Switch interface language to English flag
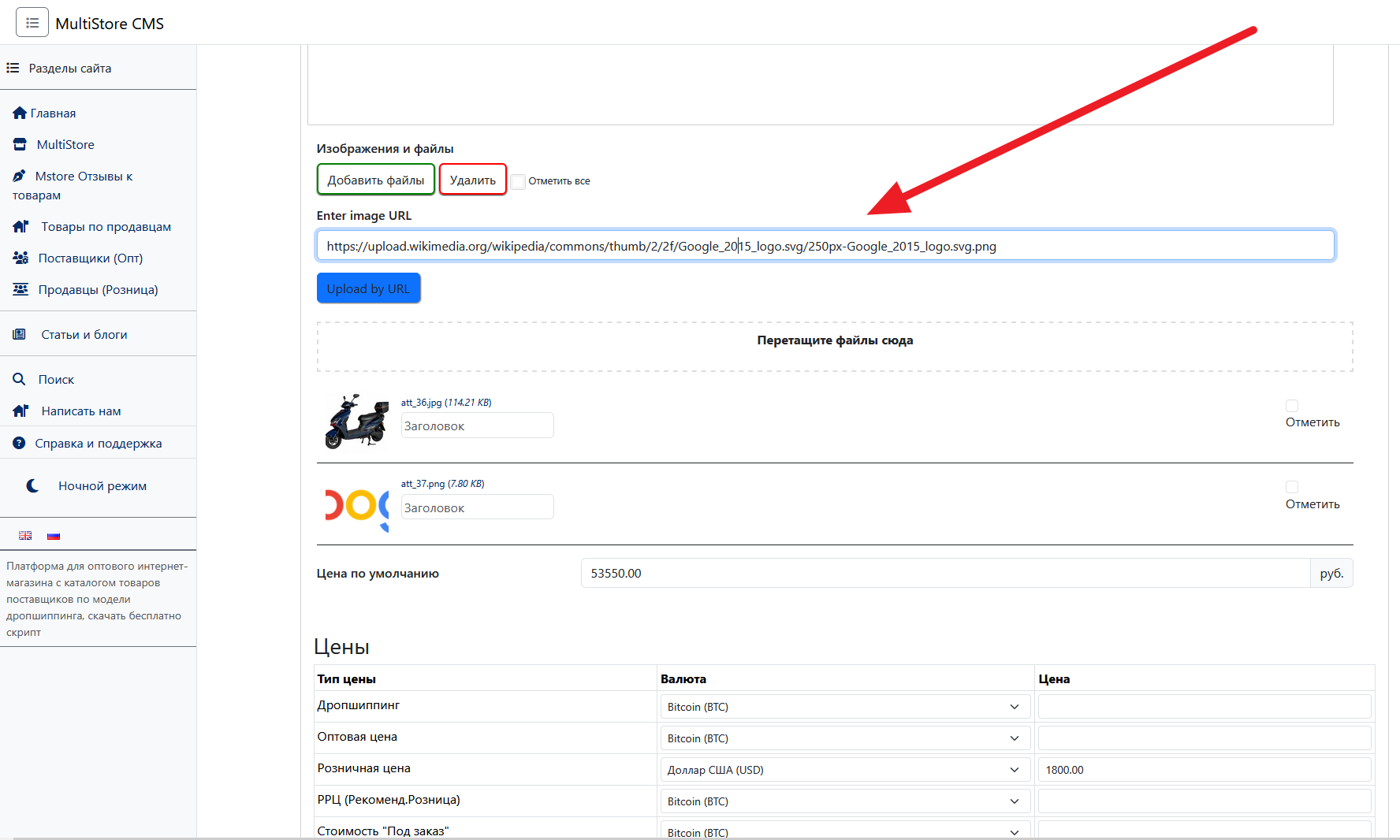The width and height of the screenshot is (1400, 840). click(25, 535)
